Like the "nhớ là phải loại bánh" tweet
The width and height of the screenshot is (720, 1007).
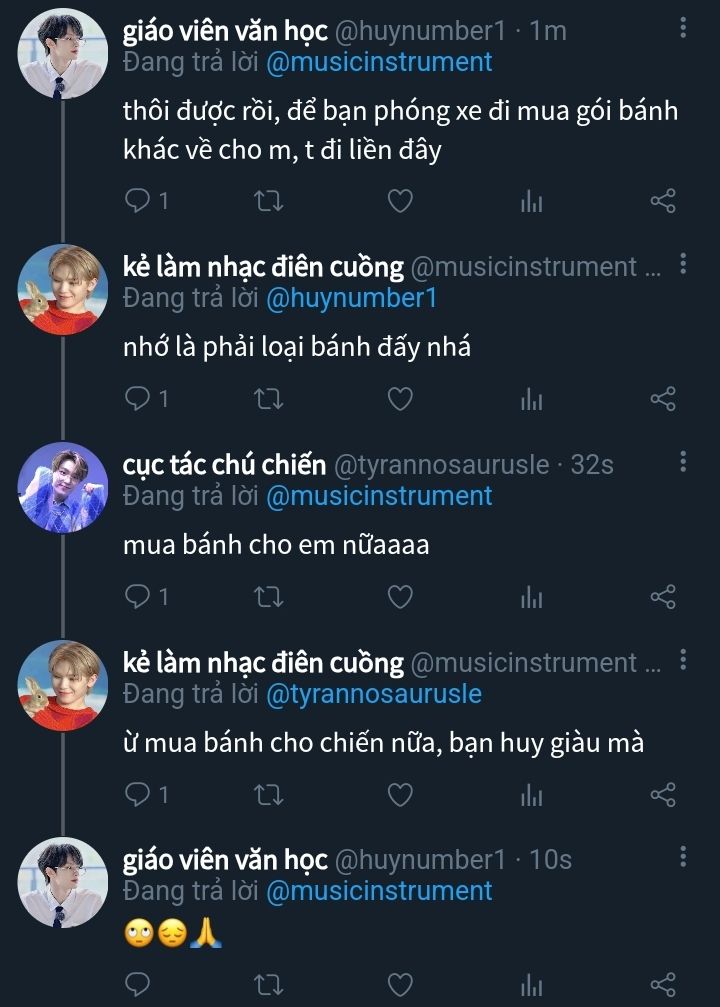(x=400, y=399)
